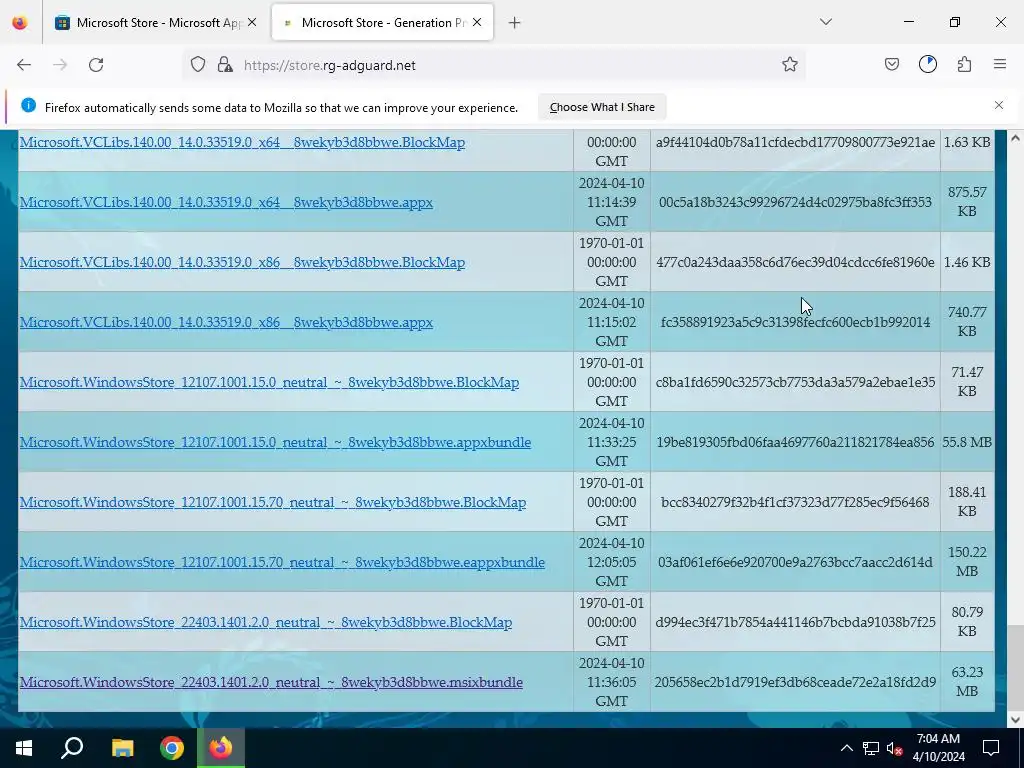This screenshot has height=768, width=1024.
Task: Open site security lock icon info
Action: (x=225, y=65)
